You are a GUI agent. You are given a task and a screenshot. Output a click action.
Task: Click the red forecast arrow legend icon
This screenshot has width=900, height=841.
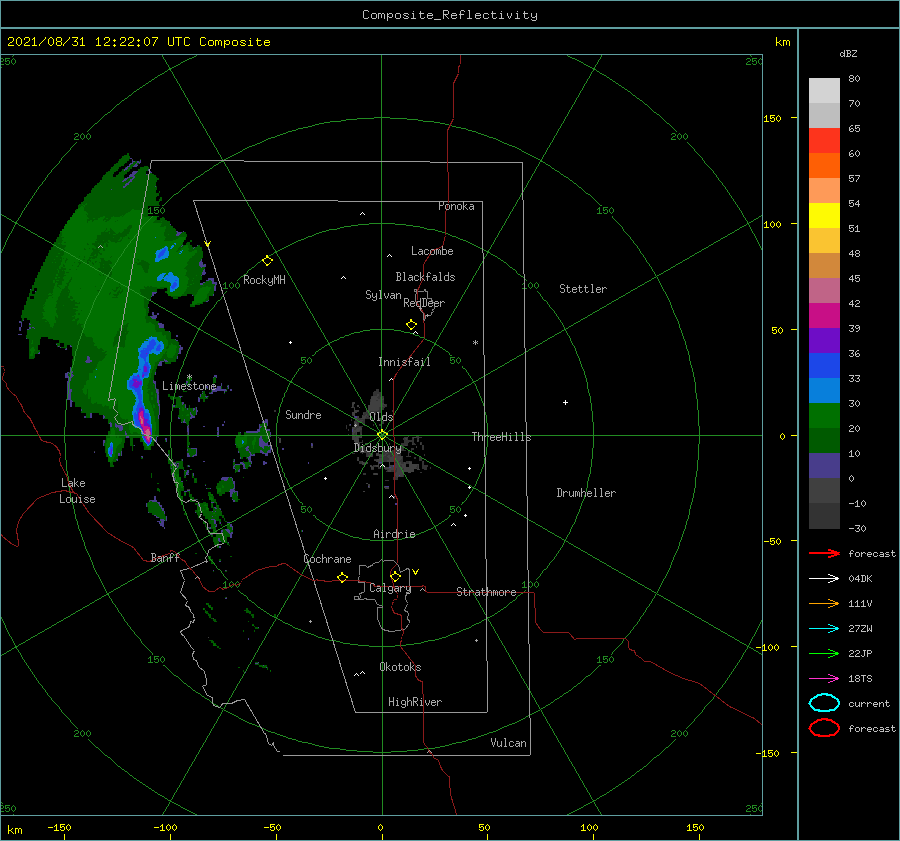click(x=824, y=553)
